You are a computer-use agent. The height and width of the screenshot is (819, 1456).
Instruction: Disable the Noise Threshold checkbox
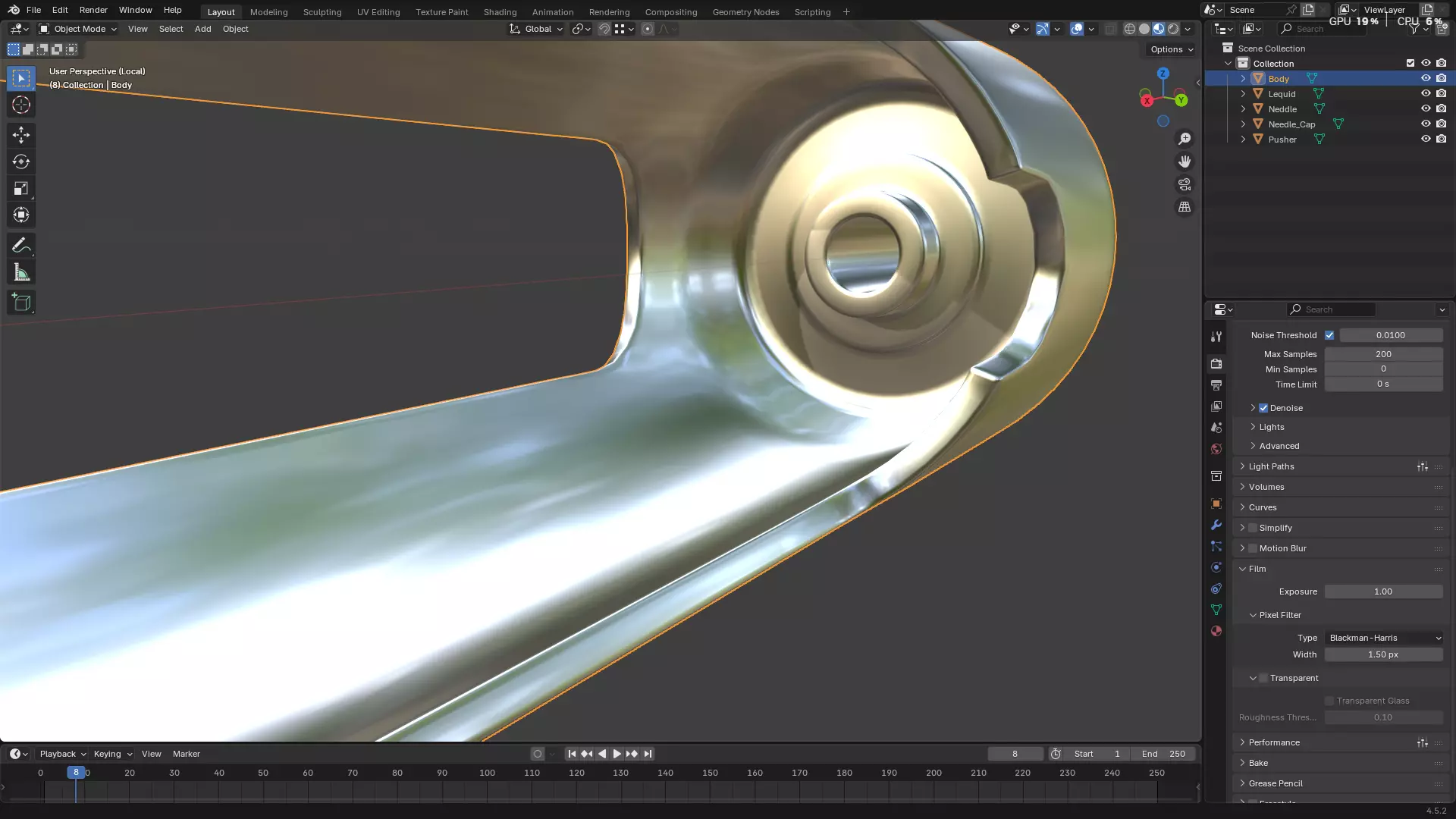1329,335
